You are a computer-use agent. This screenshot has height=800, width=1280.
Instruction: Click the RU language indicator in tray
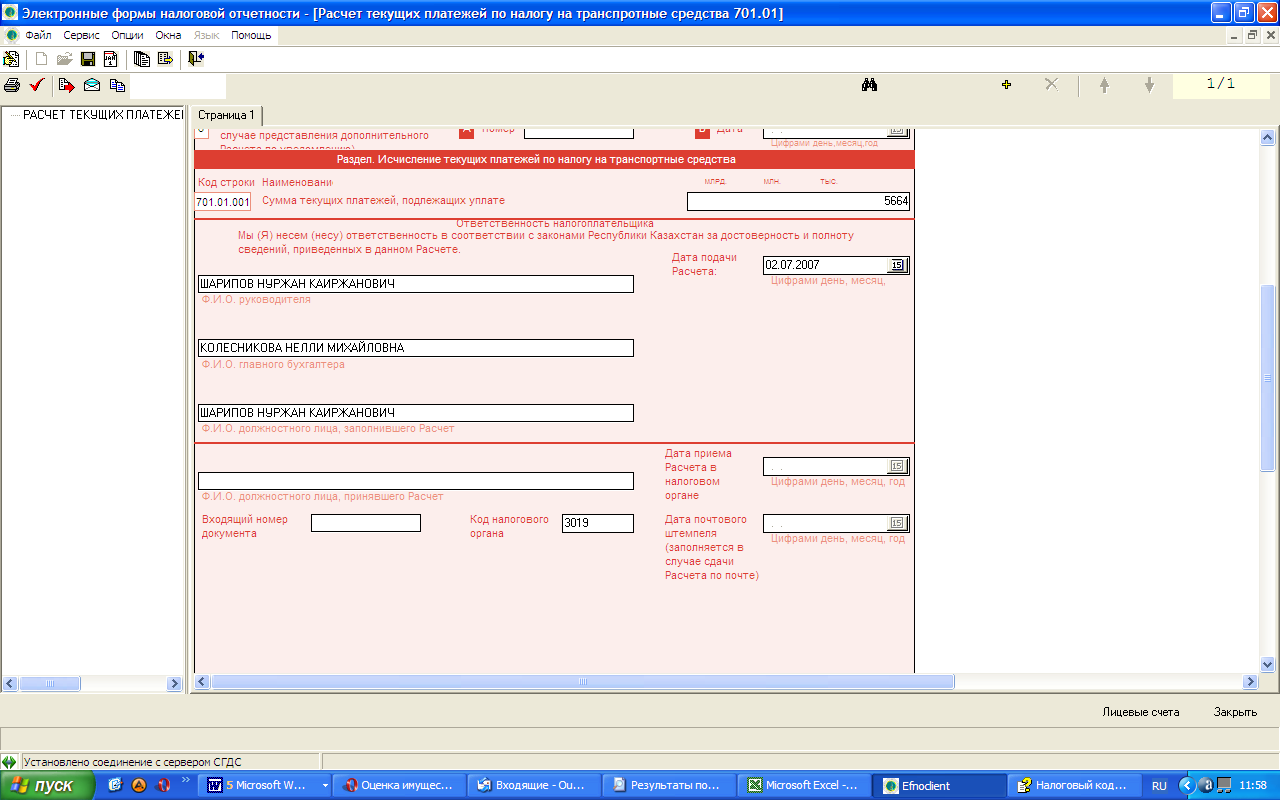pyautogui.click(x=1159, y=786)
